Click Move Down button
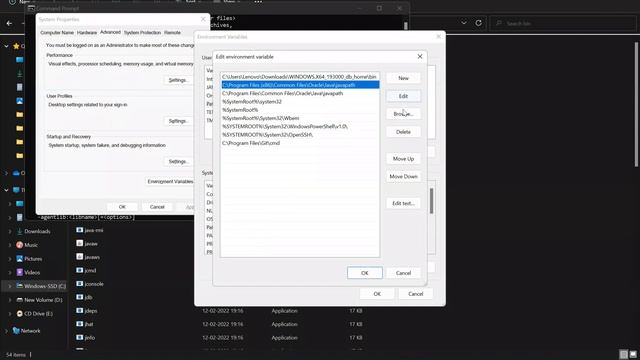Viewport: 640px width, 360px height. pyautogui.click(x=403, y=176)
